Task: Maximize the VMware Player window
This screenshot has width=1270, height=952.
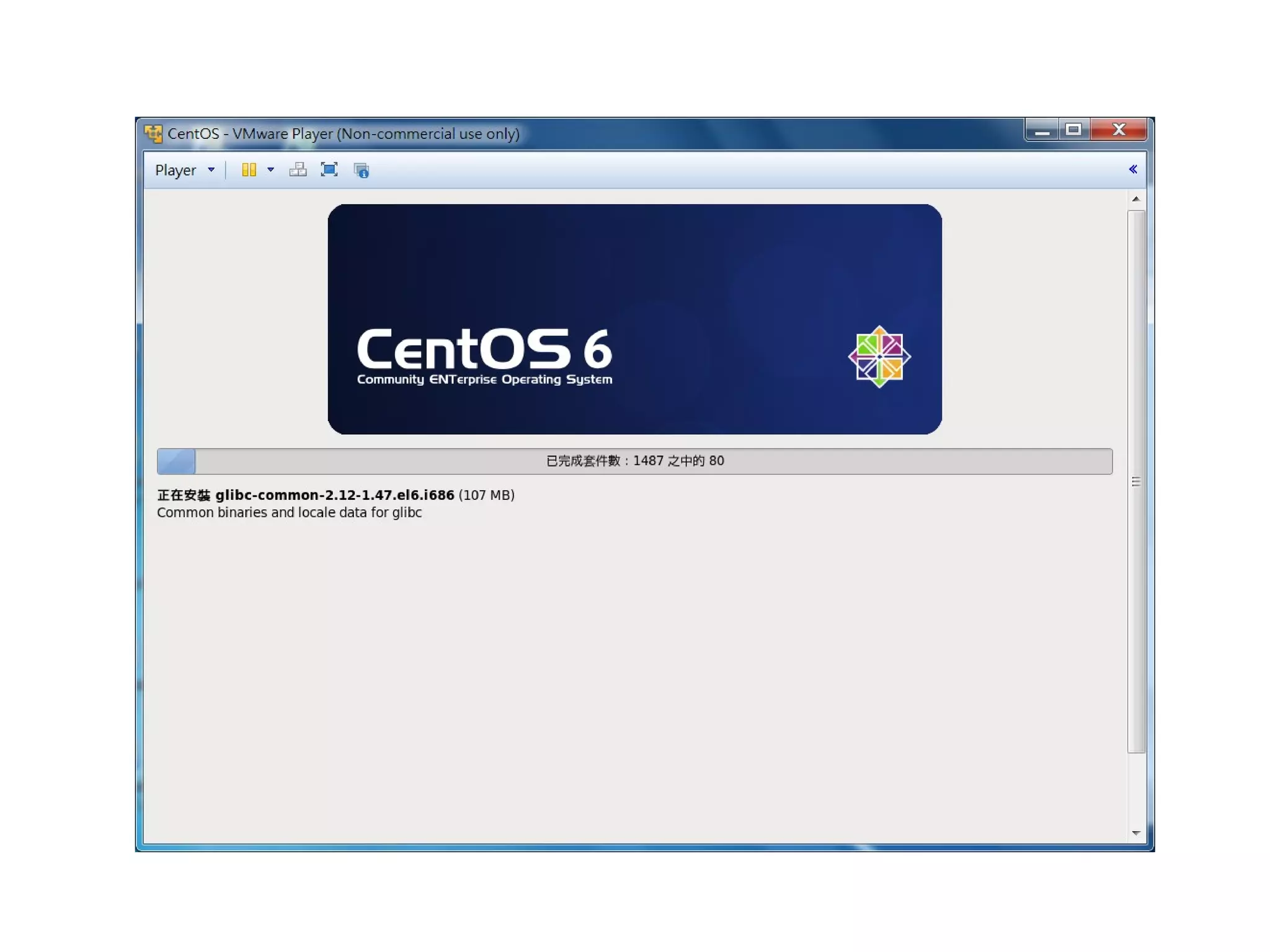Action: tap(1074, 130)
